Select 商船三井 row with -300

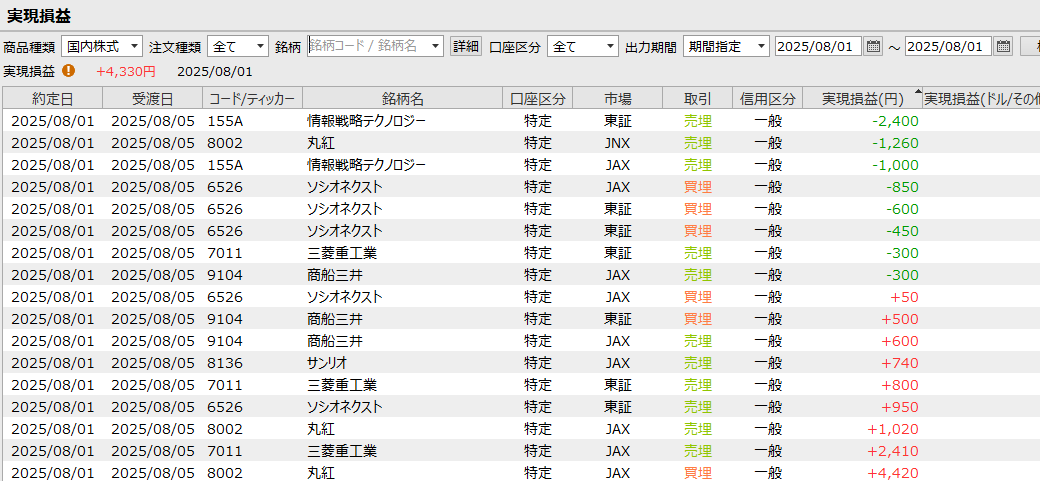tap(520, 275)
